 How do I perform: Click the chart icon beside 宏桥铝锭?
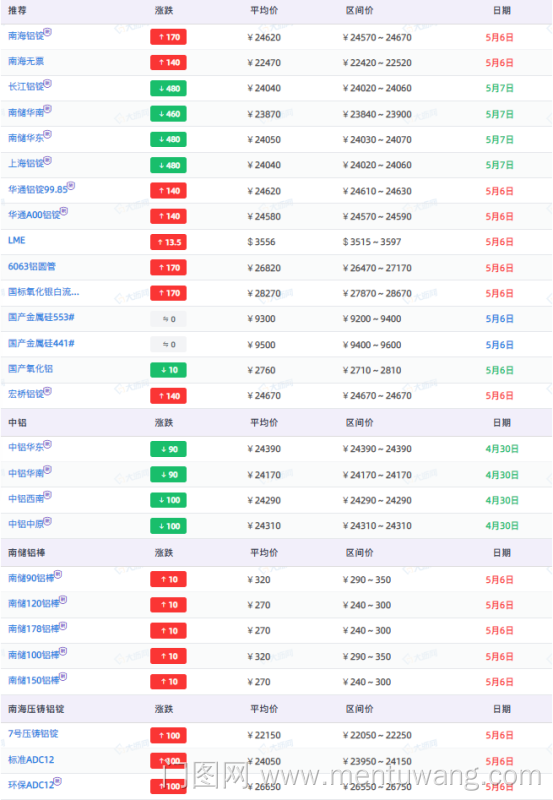(47, 391)
